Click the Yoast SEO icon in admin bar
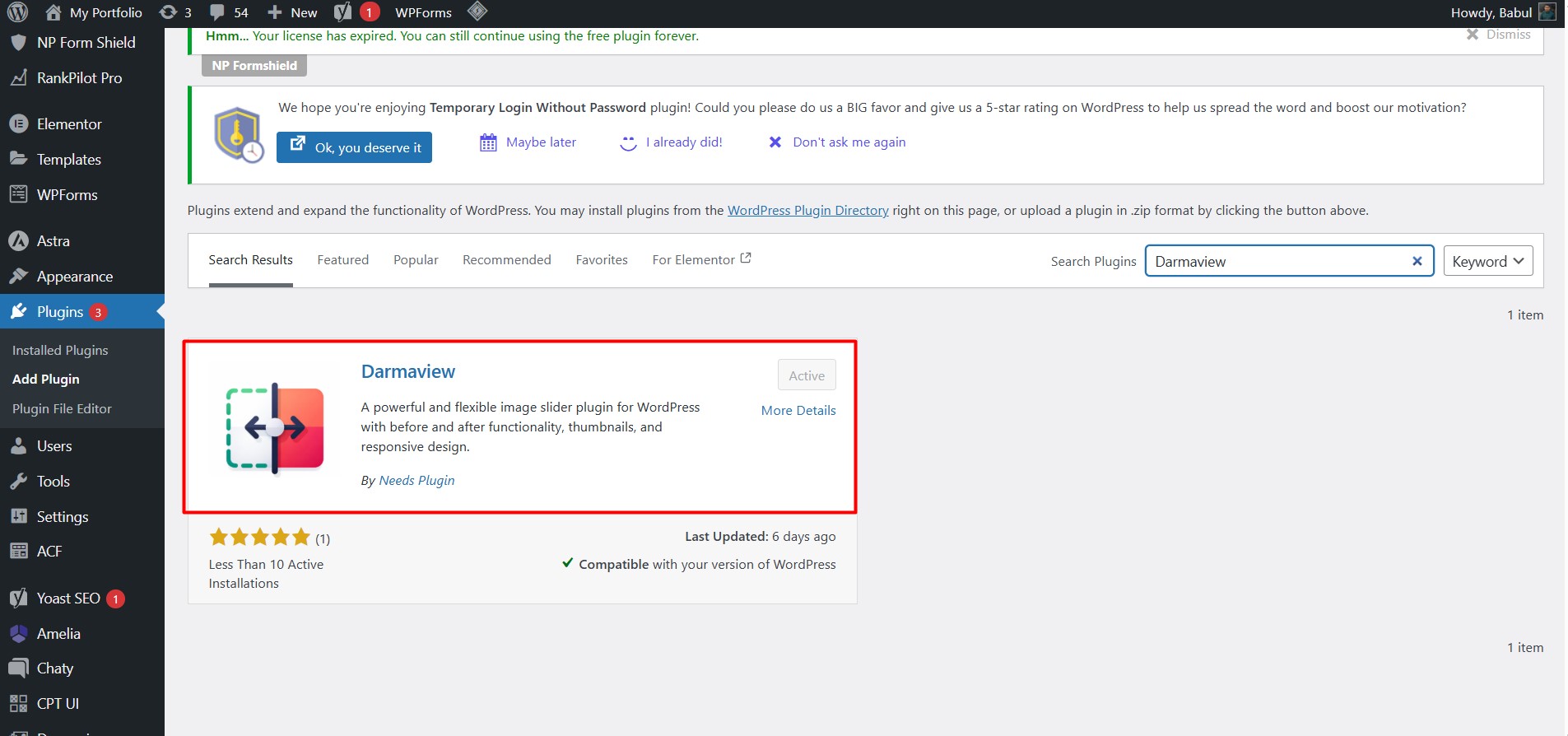Image resolution: width=1568 pixels, height=736 pixels. (x=343, y=12)
